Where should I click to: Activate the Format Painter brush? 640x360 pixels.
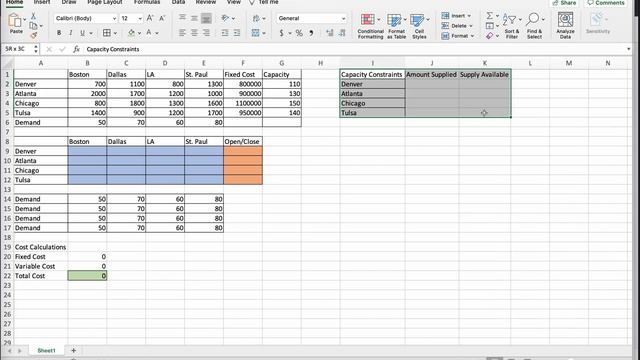(33, 35)
